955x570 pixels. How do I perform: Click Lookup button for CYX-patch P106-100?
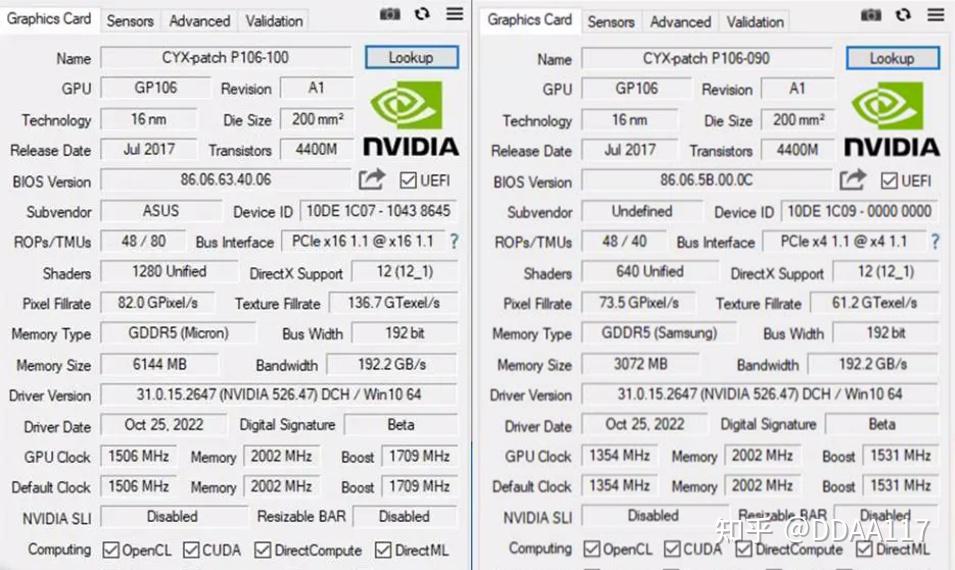coord(411,57)
